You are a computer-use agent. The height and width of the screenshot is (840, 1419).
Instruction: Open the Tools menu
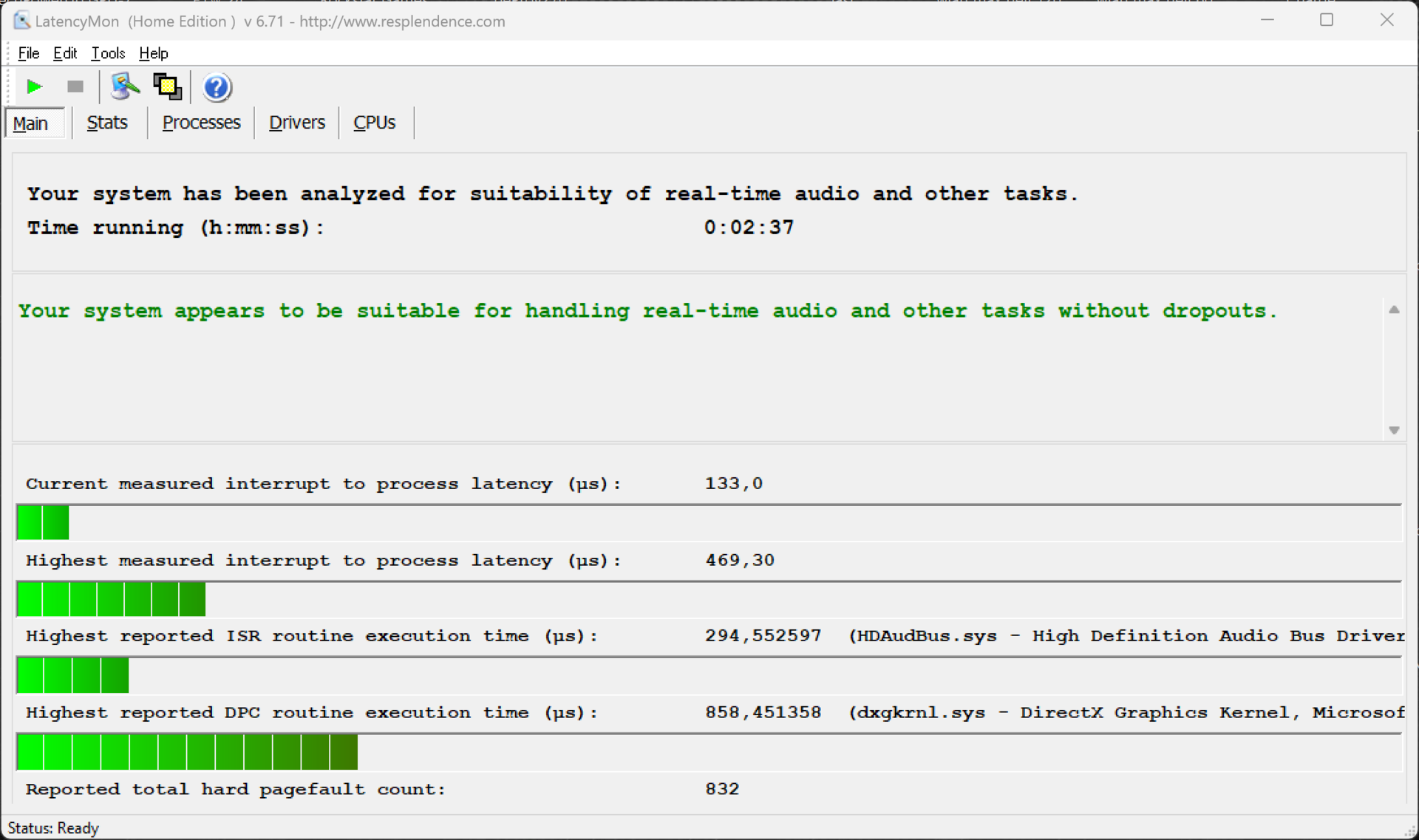pos(108,53)
